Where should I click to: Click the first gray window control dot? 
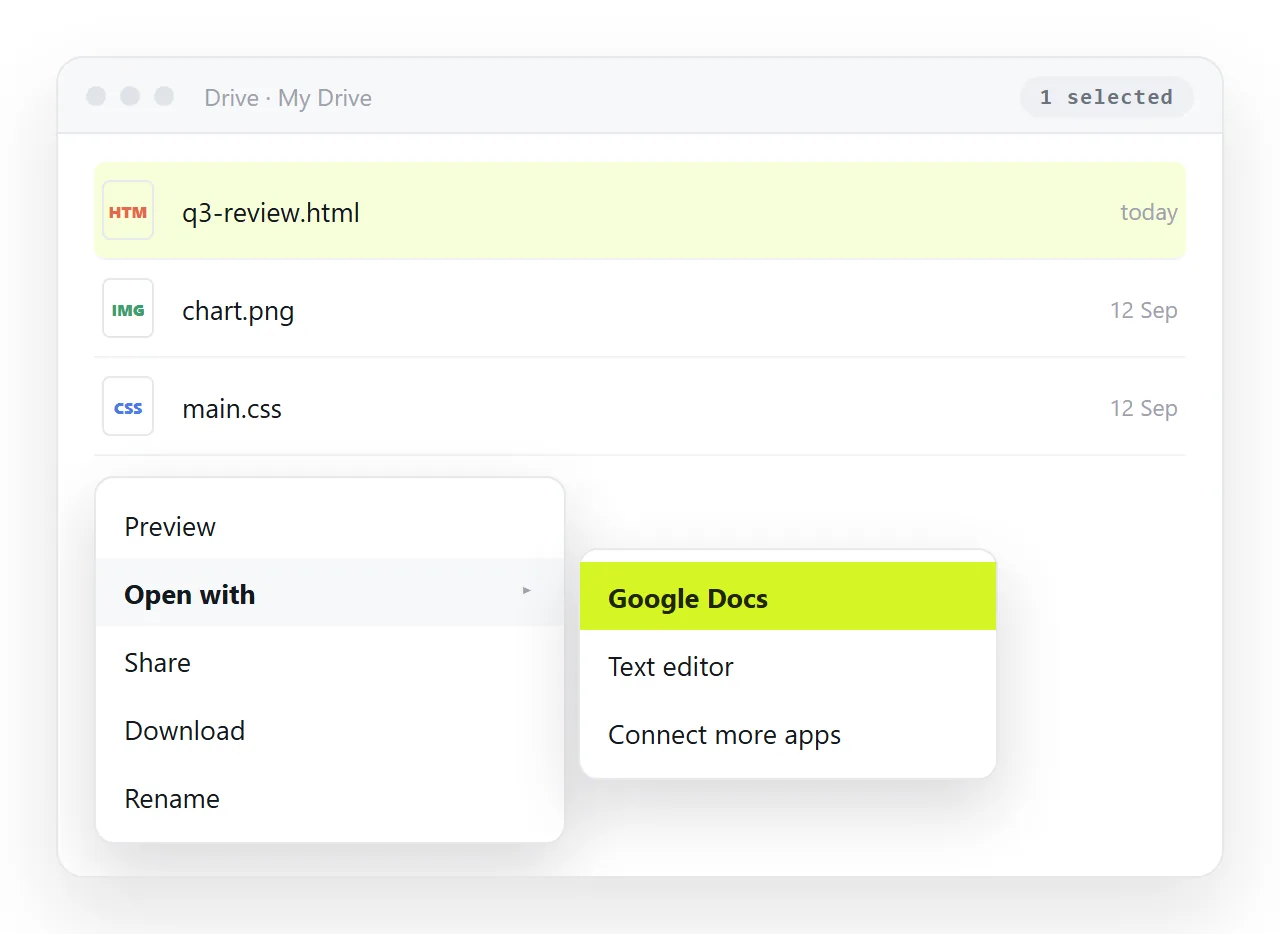tap(96, 96)
